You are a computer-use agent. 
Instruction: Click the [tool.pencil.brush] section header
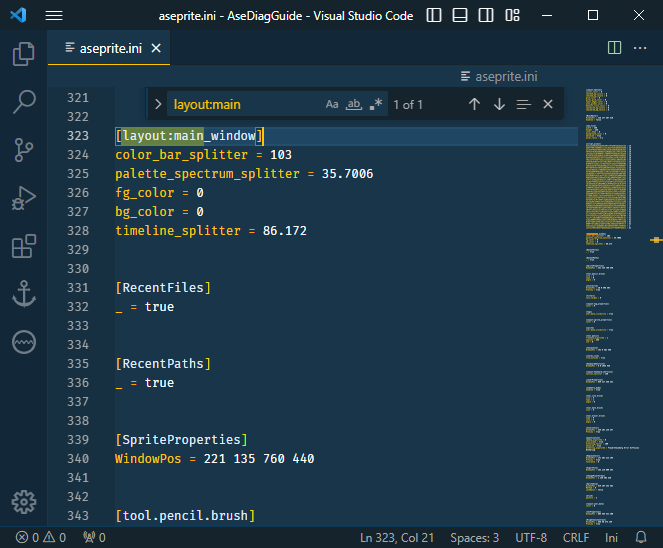coord(185,516)
